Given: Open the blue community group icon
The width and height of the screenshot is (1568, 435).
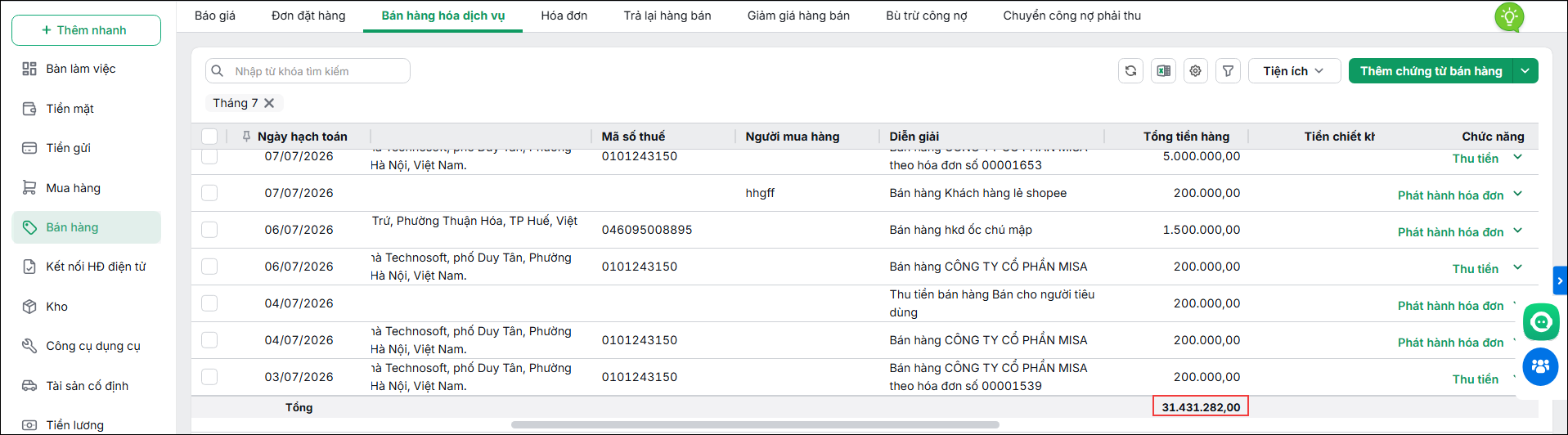Looking at the screenshot, I should (x=1541, y=366).
